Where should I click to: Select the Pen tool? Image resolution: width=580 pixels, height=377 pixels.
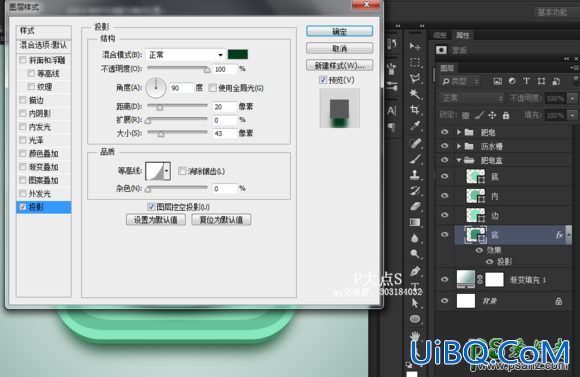click(x=415, y=271)
